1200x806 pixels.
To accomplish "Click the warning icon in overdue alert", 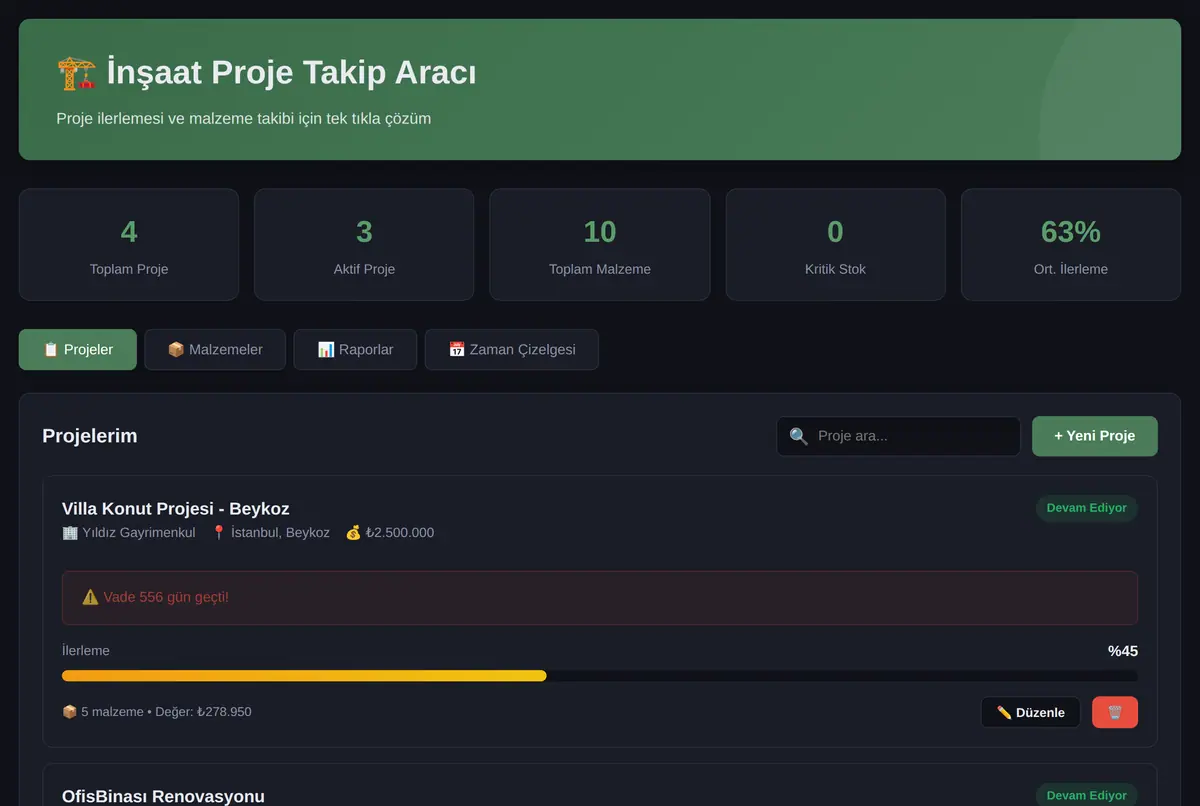I will point(90,597).
